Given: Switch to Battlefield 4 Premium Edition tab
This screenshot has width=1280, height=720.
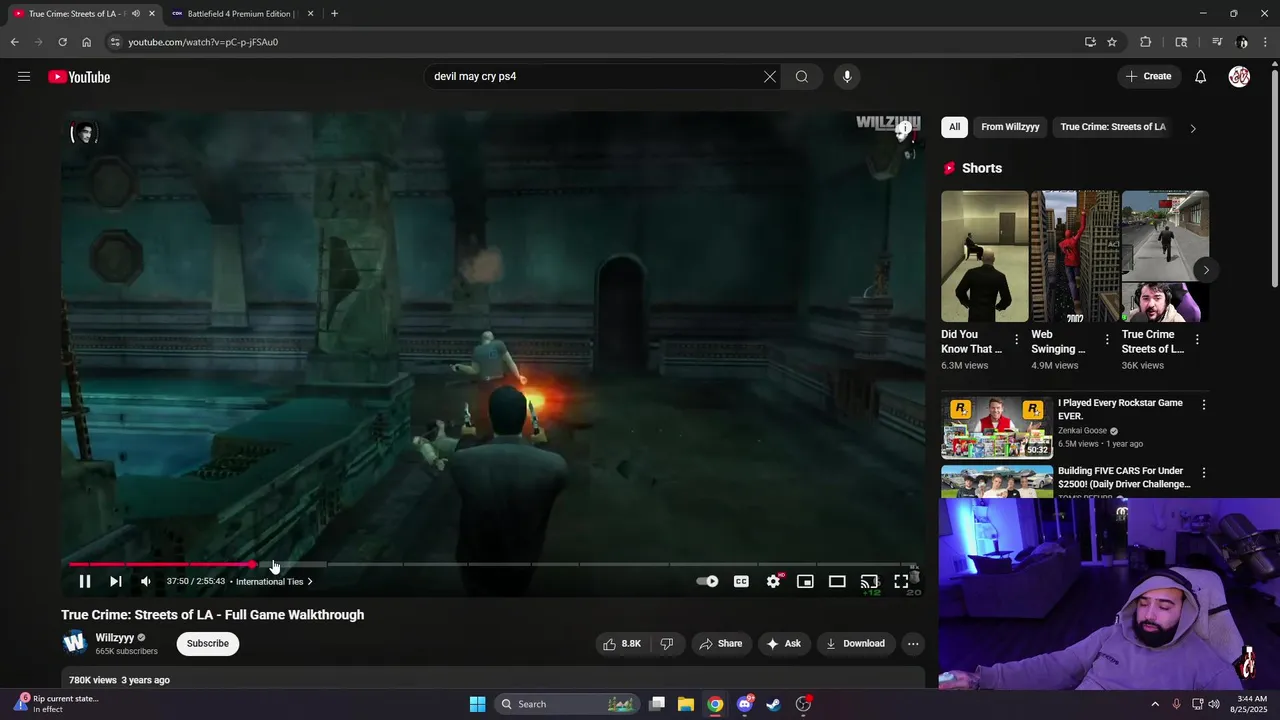Looking at the screenshot, I should 240,14.
